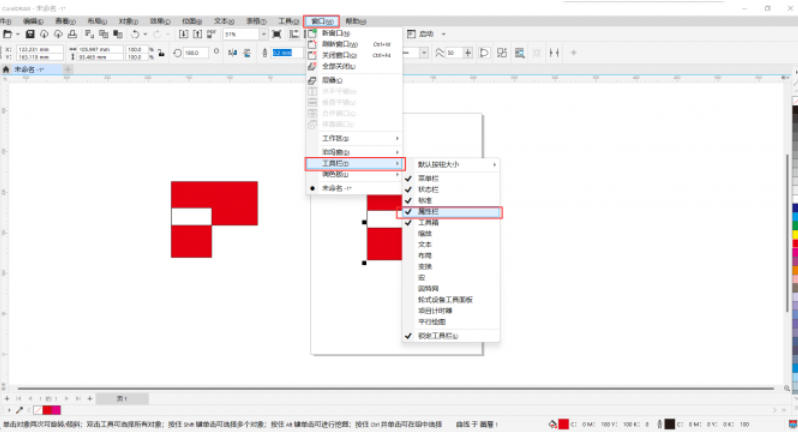
Task: Open the 编辑 Edit menu
Action: pyautogui.click(x=33, y=21)
